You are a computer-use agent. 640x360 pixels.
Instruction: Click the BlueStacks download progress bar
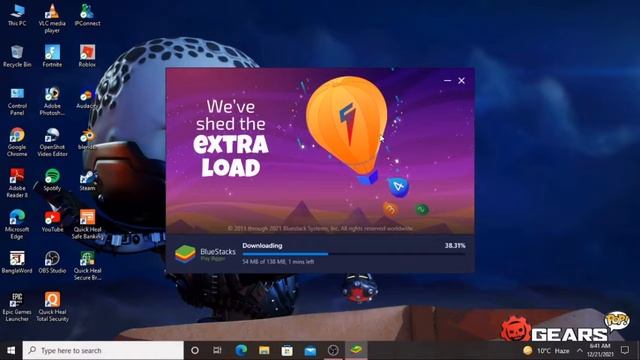pos(353,254)
